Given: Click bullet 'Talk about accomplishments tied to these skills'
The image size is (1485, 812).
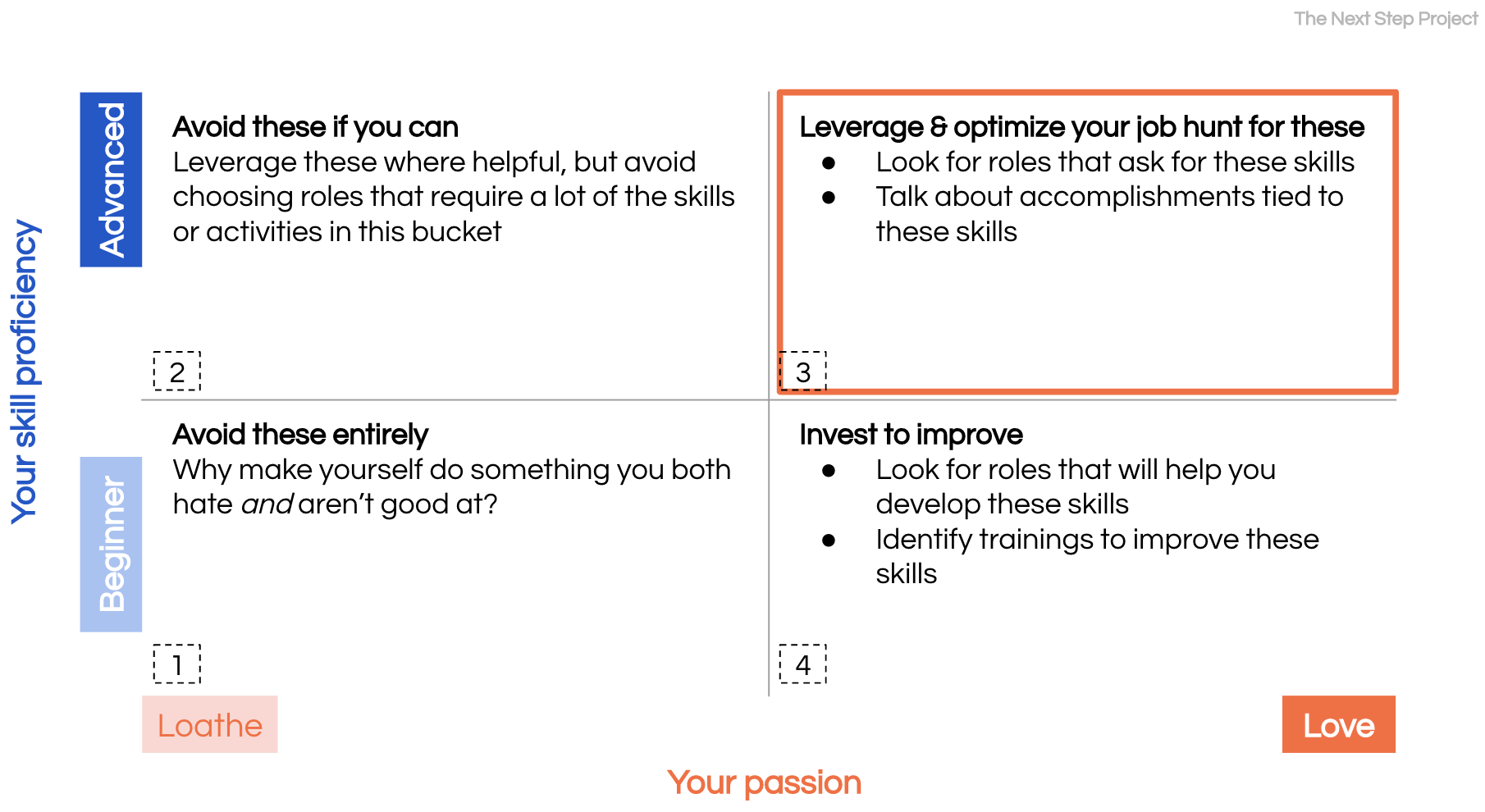Looking at the screenshot, I should pos(1109,214).
